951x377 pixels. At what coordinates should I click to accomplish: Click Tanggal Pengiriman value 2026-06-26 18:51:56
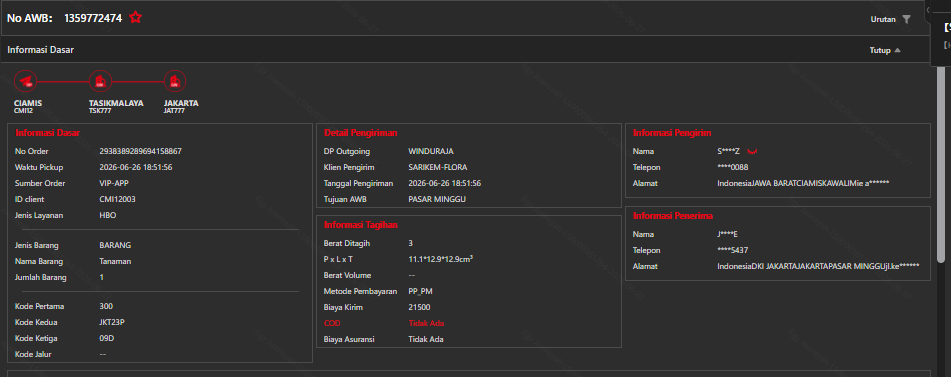tap(445, 183)
